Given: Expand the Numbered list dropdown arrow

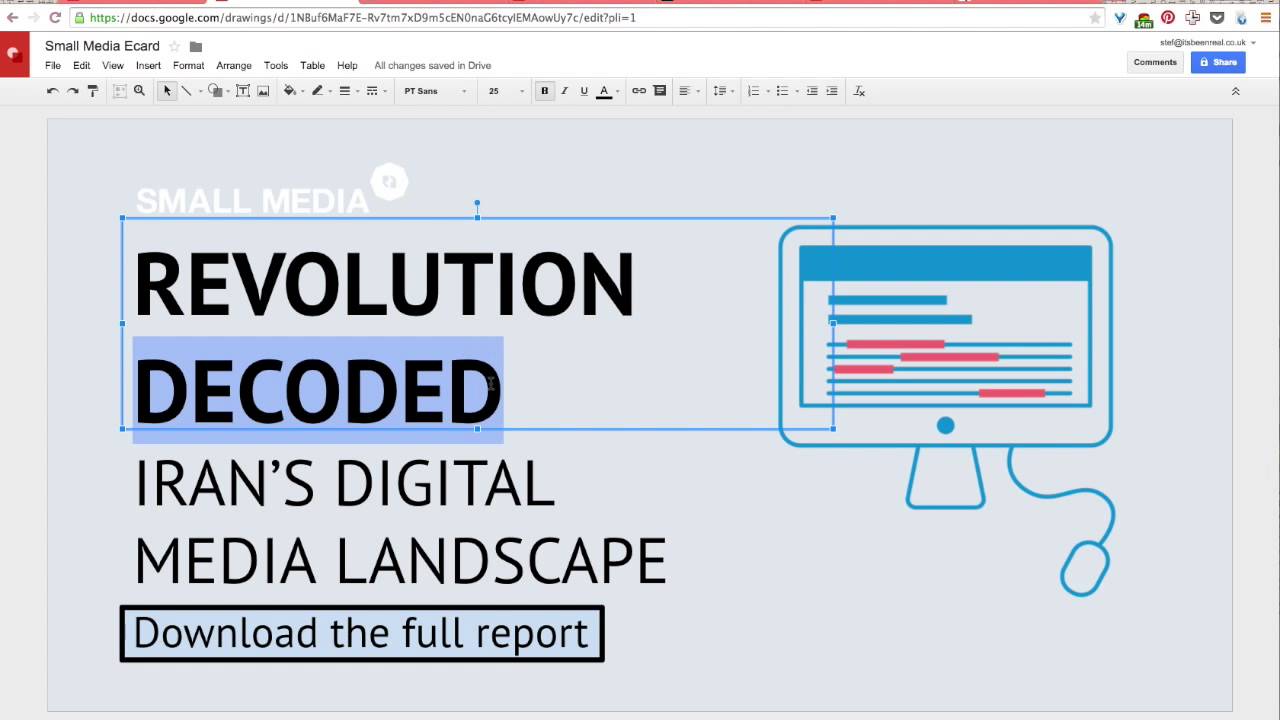Looking at the screenshot, I should click(x=768, y=92).
